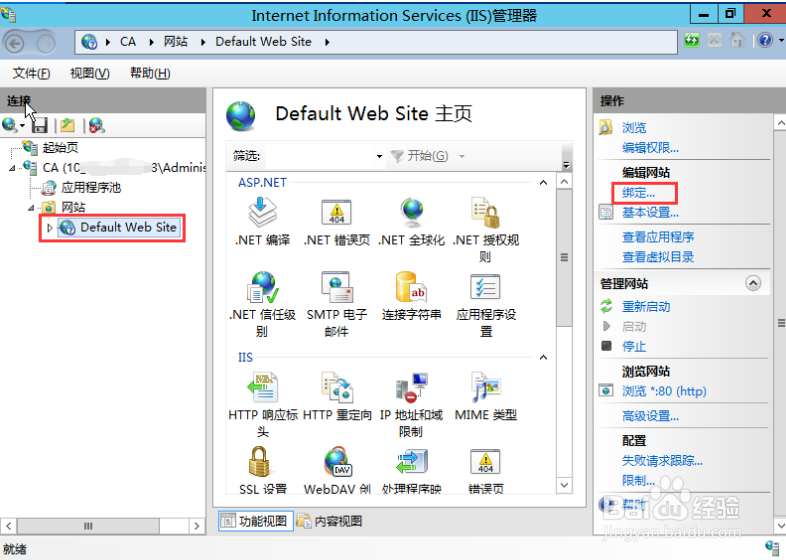Image resolution: width=786 pixels, height=560 pixels.
Task: Open the IP 地址和域限制 icon
Action: [x=412, y=387]
